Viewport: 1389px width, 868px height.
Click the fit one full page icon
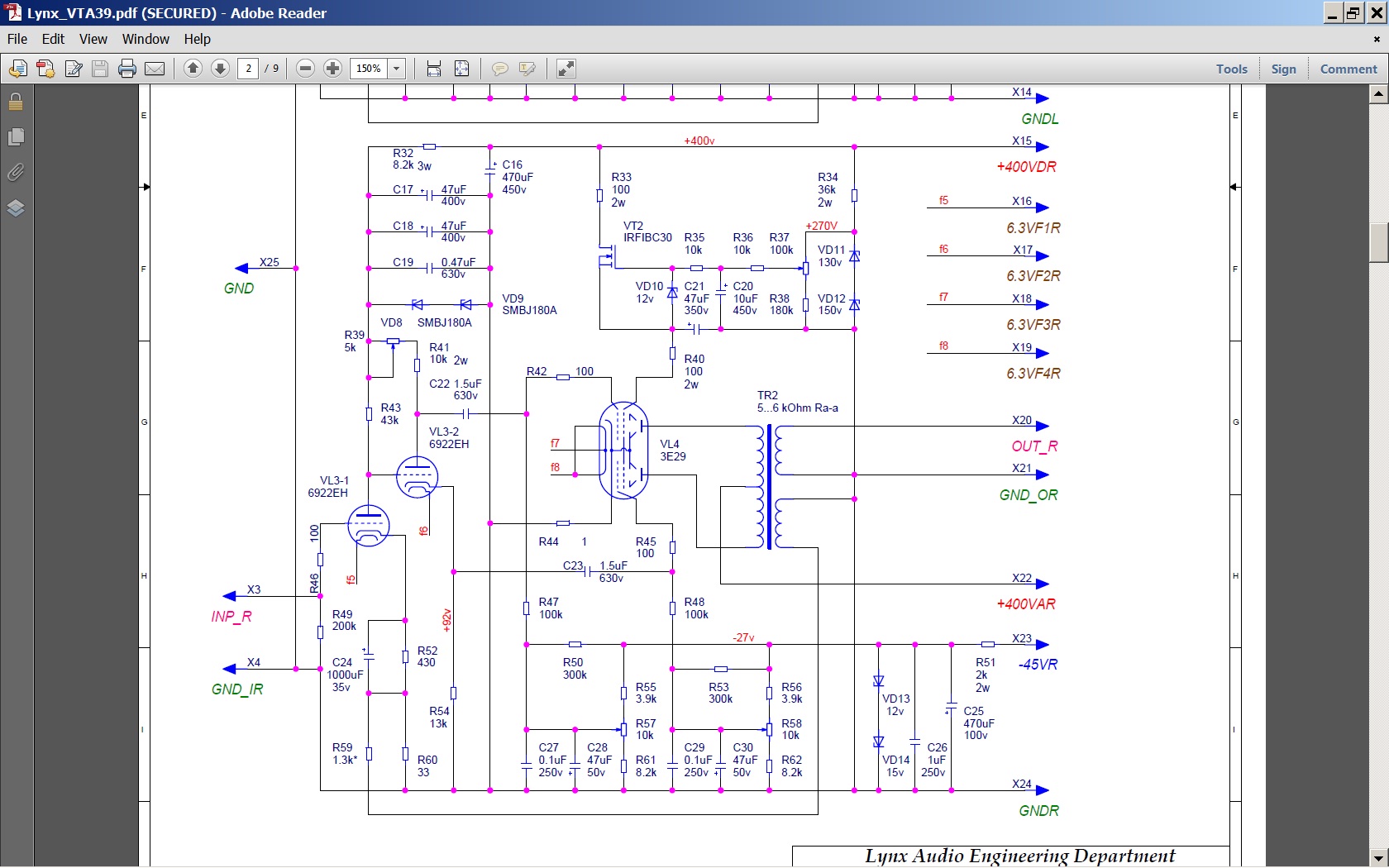click(x=462, y=69)
